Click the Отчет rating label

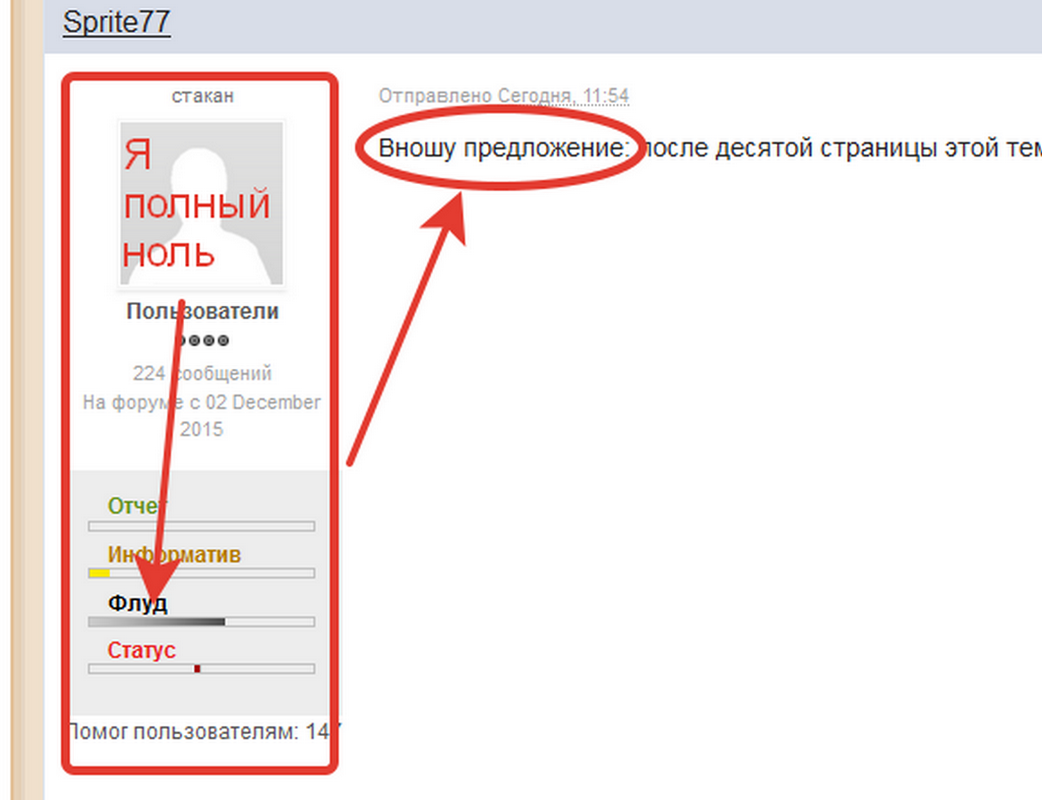point(138,506)
